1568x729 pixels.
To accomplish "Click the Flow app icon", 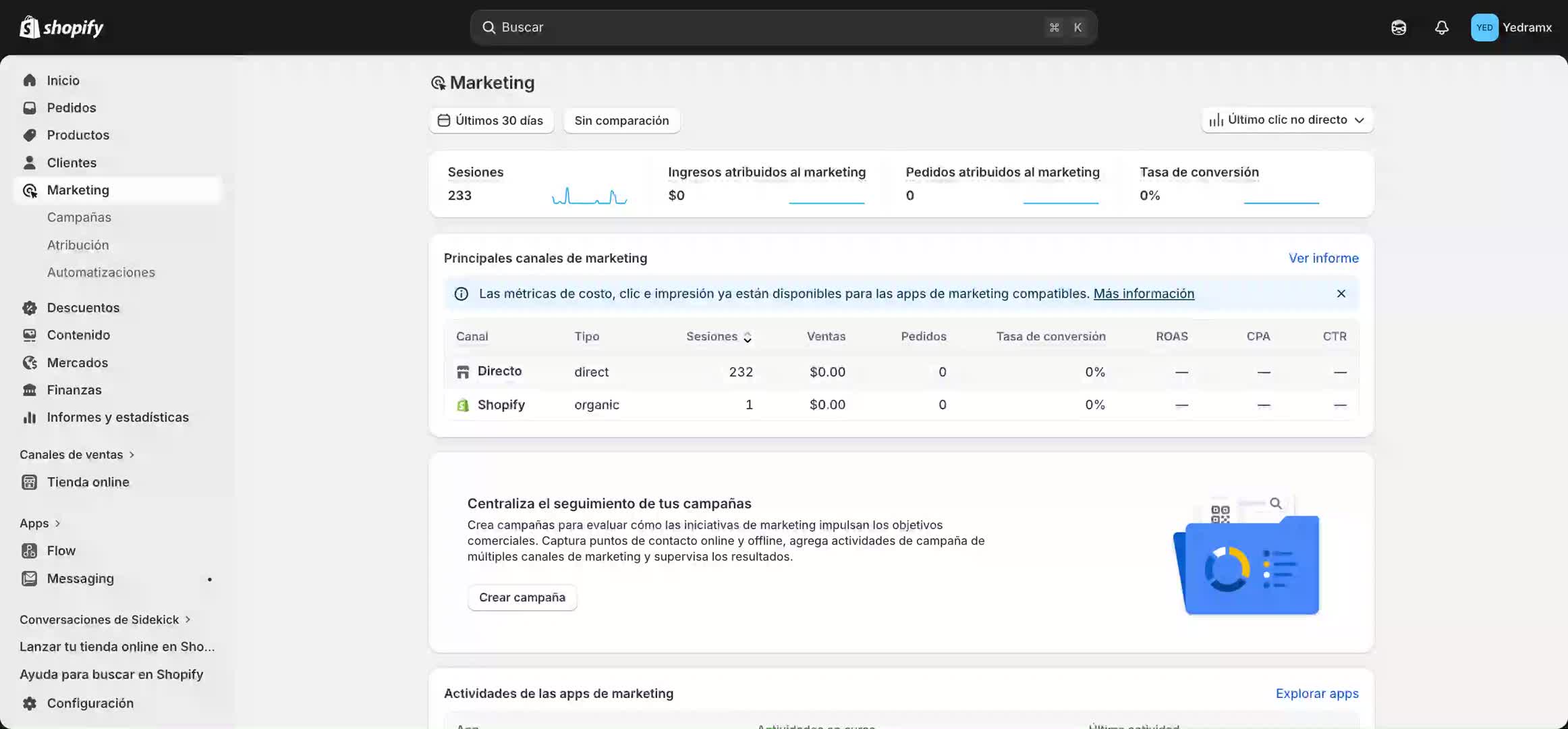I will click(29, 551).
